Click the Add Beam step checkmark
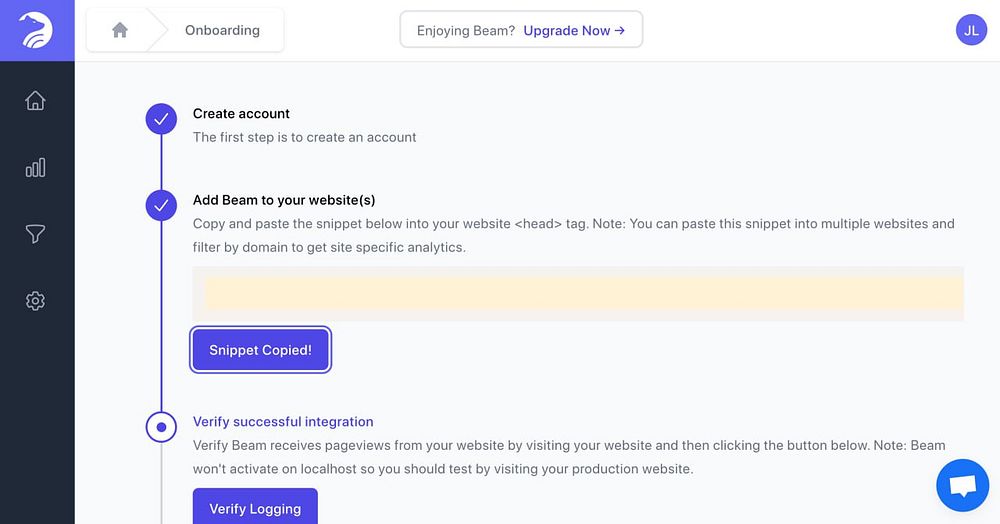The image size is (1000, 524). (x=161, y=205)
